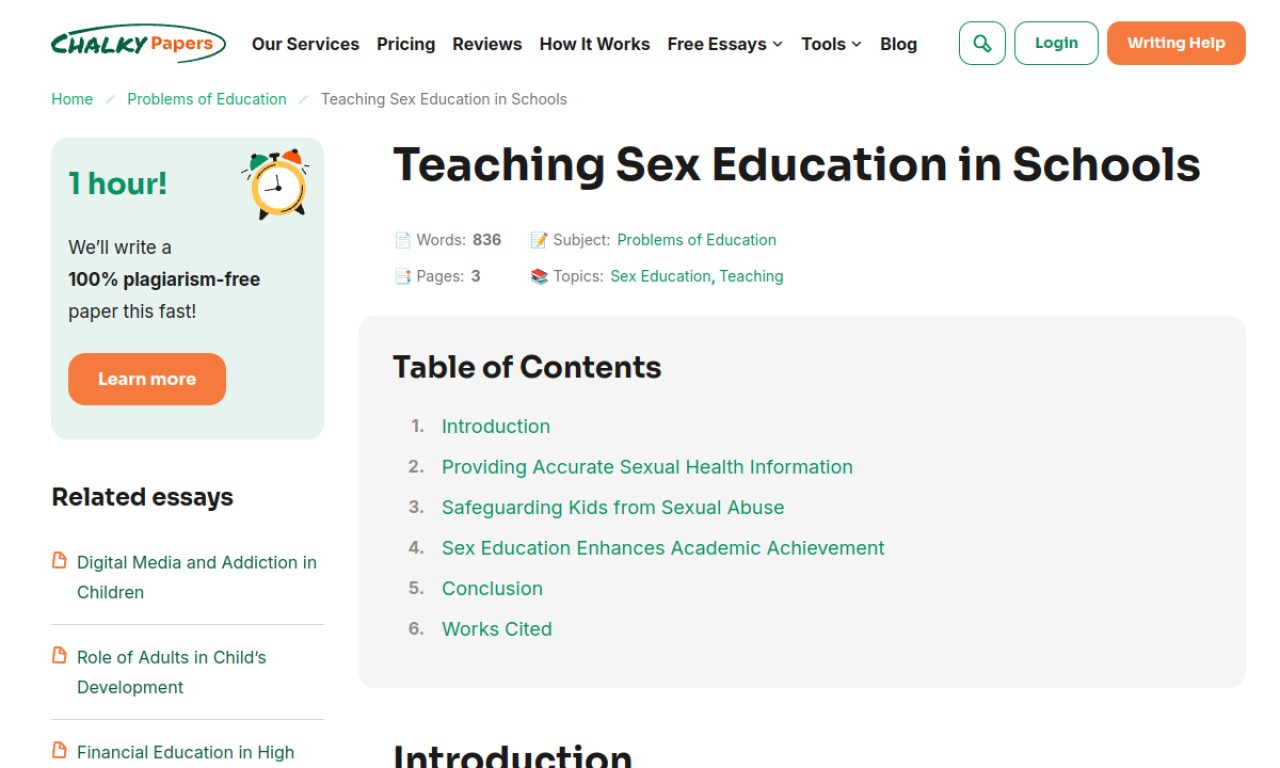Open Our Services in the navigation
Viewport: 1280px width, 768px height.
pos(305,44)
